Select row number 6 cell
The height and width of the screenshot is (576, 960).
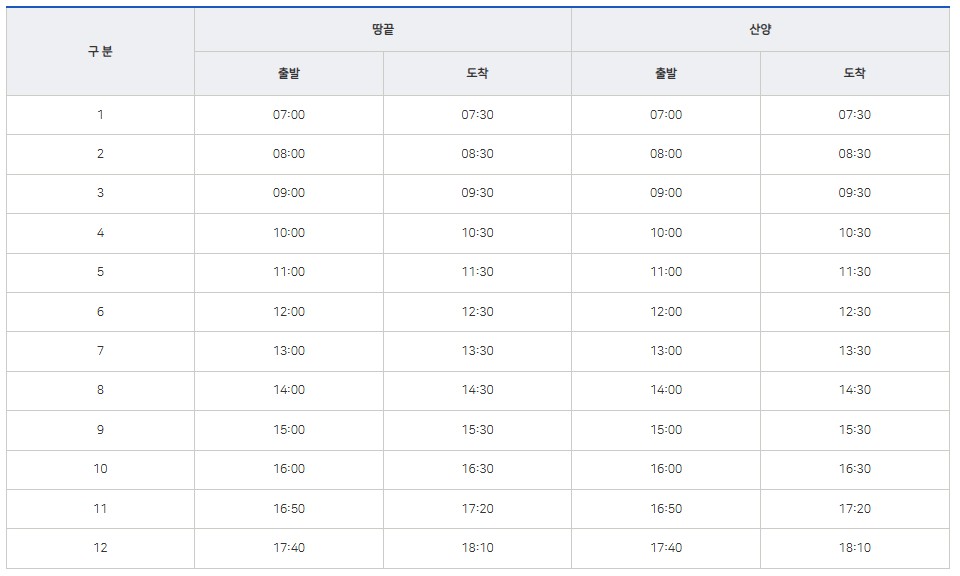[x=100, y=312]
